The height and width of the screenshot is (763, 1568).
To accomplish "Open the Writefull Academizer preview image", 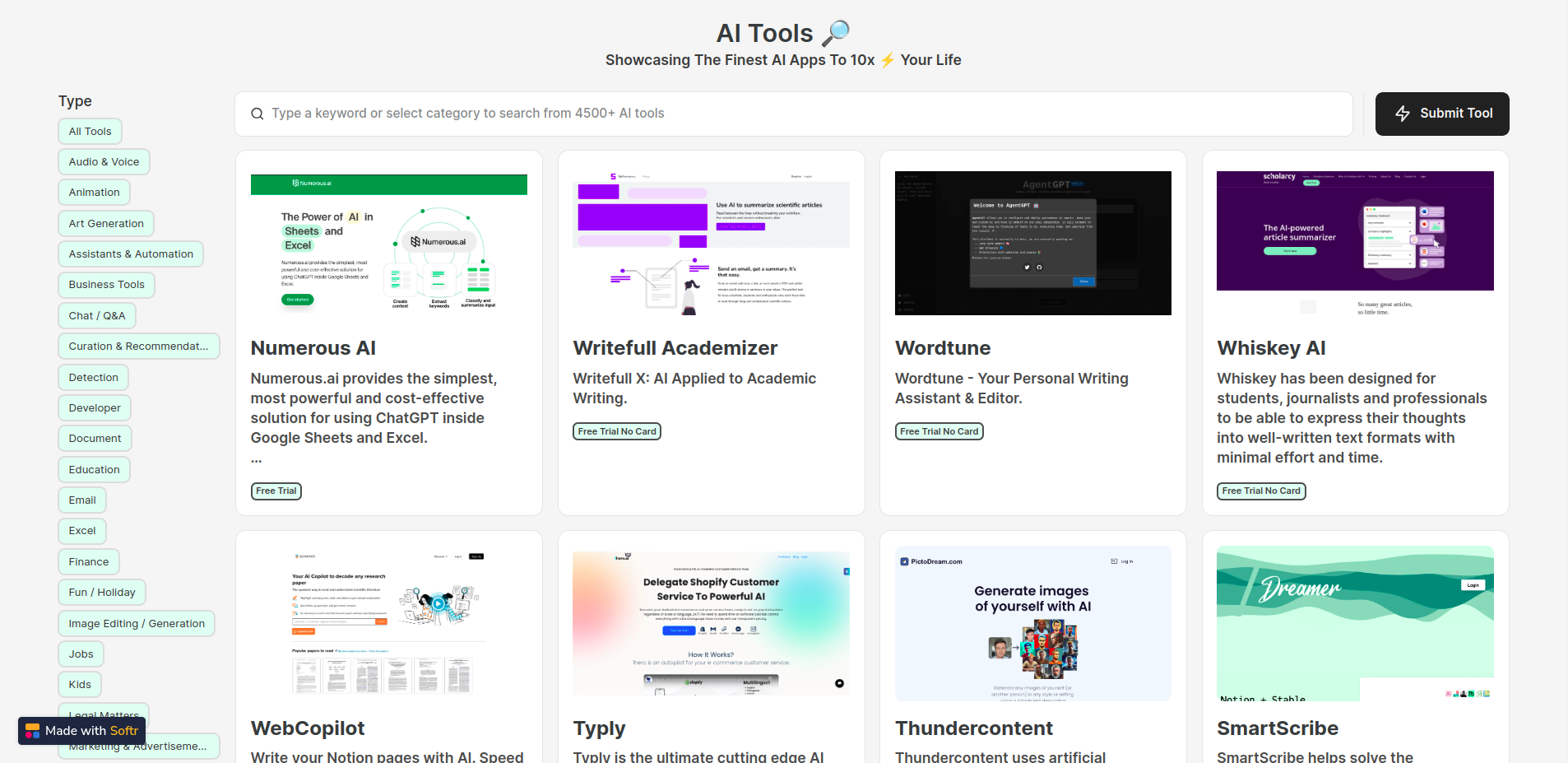I will [x=711, y=243].
